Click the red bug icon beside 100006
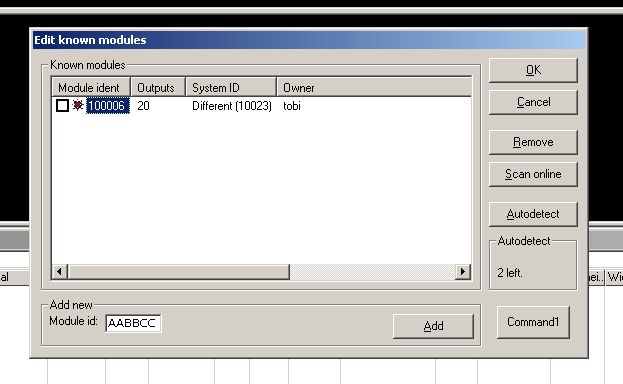 [x=78, y=105]
